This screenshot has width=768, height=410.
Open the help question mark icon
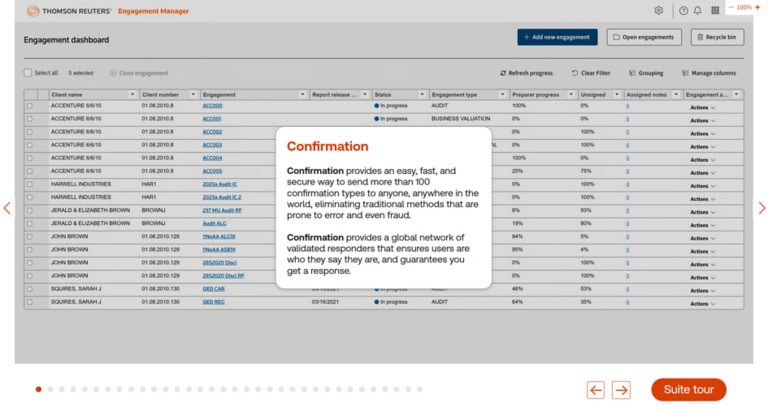tap(683, 10)
